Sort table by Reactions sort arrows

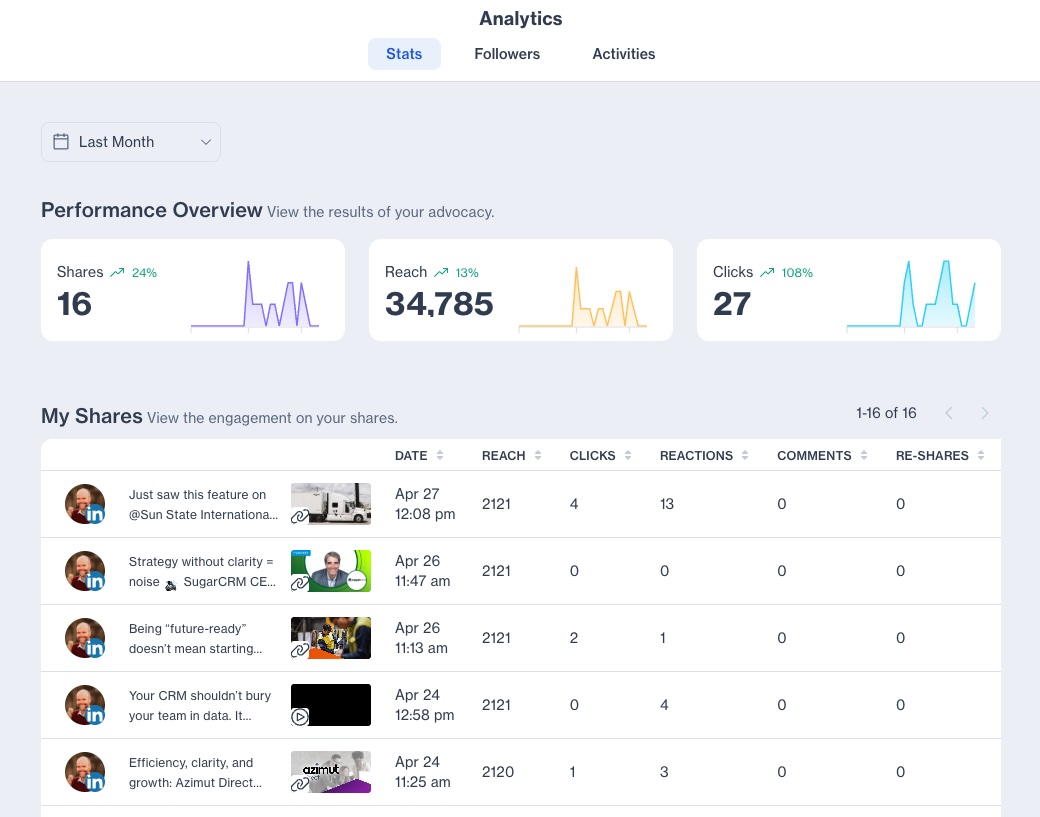coord(745,455)
